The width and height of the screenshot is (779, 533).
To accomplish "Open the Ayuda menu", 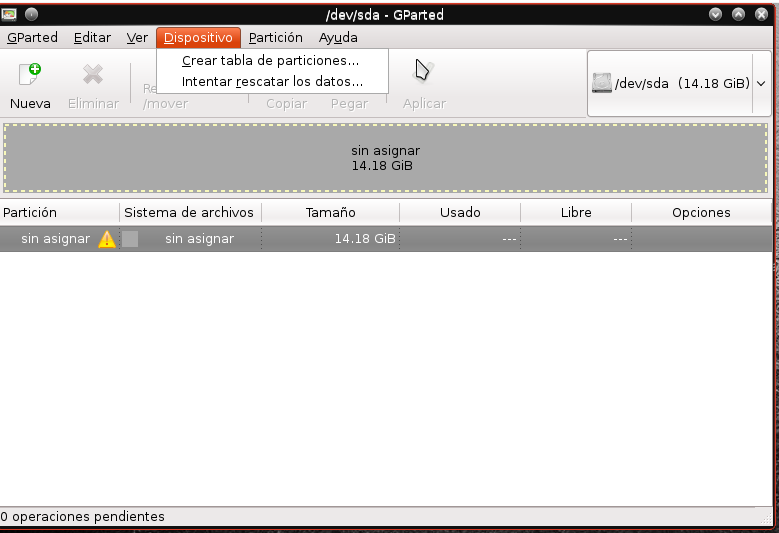I will click(x=338, y=38).
